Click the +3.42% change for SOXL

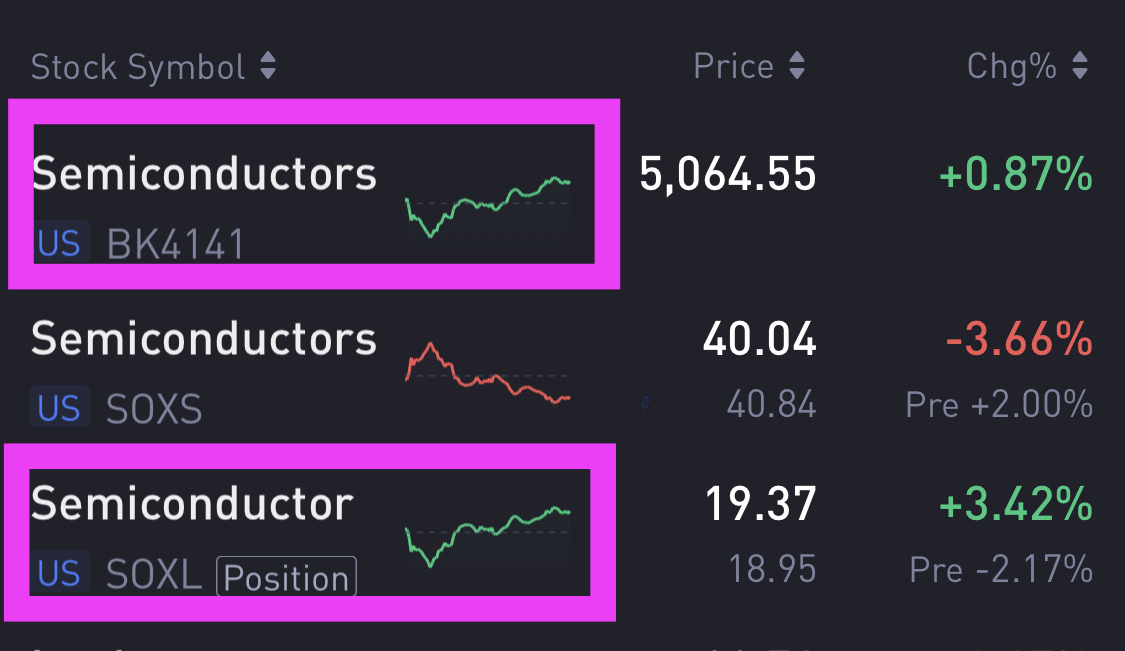tap(1016, 506)
